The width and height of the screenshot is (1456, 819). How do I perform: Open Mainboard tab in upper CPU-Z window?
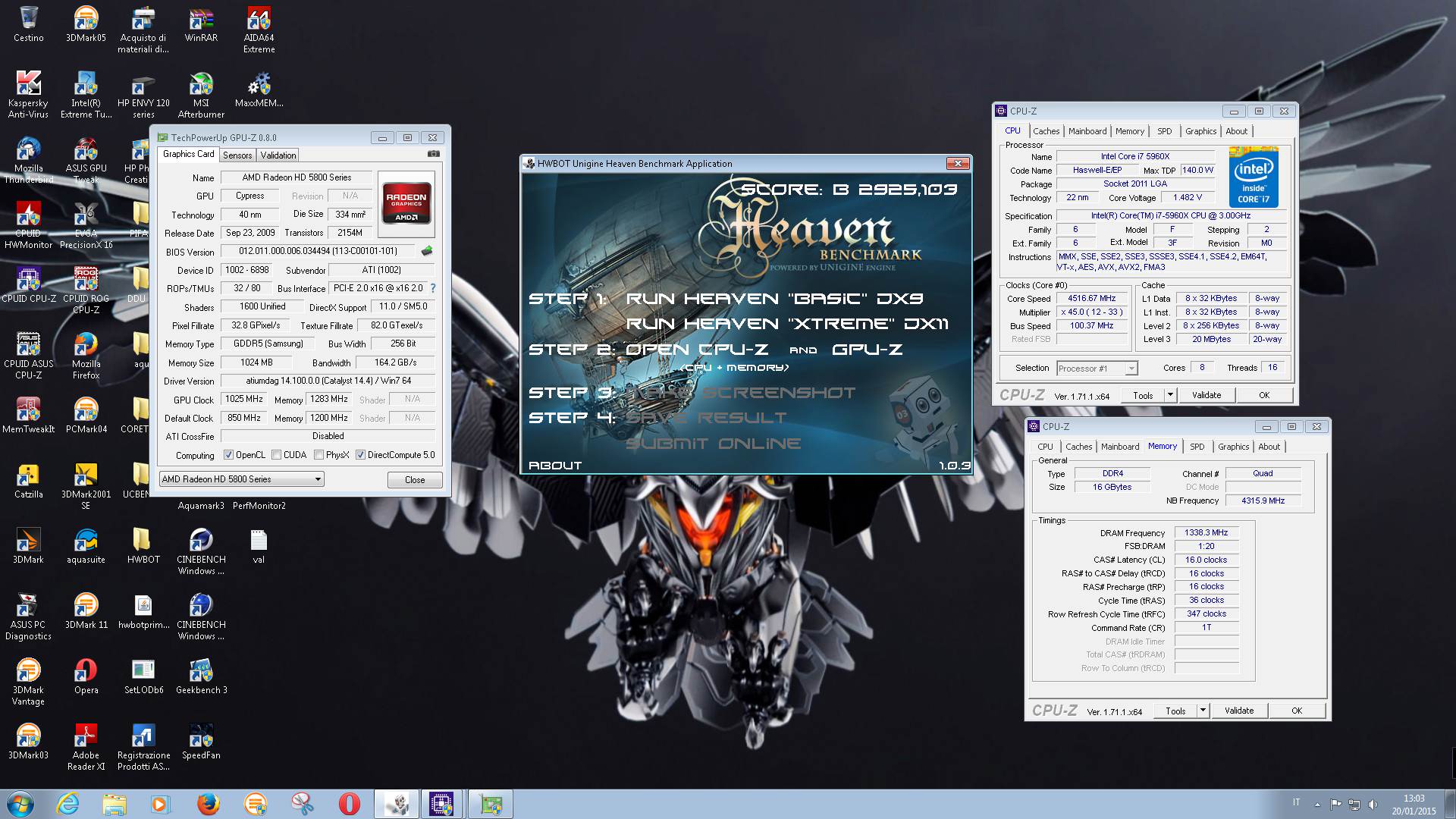point(1087,131)
